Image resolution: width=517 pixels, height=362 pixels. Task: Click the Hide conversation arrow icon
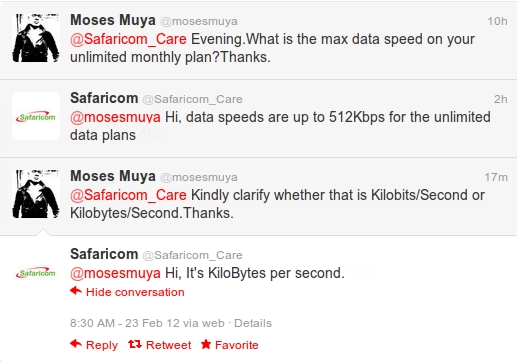tap(76, 291)
